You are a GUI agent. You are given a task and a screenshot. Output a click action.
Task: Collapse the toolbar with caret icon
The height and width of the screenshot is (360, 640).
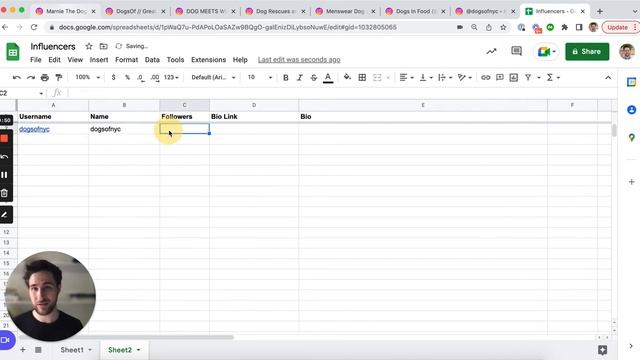click(608, 78)
